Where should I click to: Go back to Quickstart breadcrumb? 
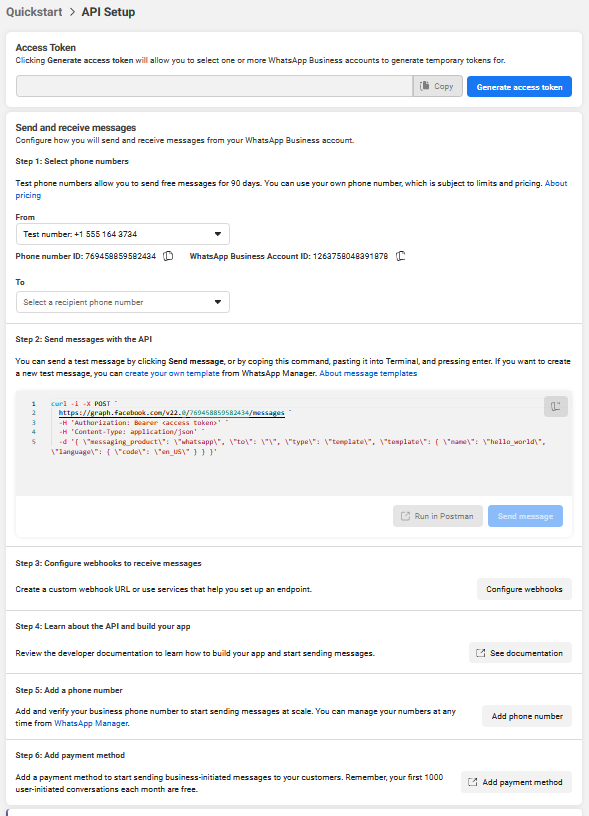(x=34, y=12)
